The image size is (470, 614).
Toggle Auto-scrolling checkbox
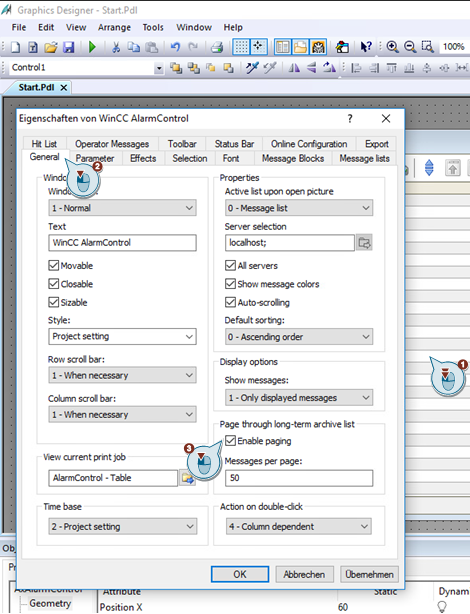tap(230, 302)
